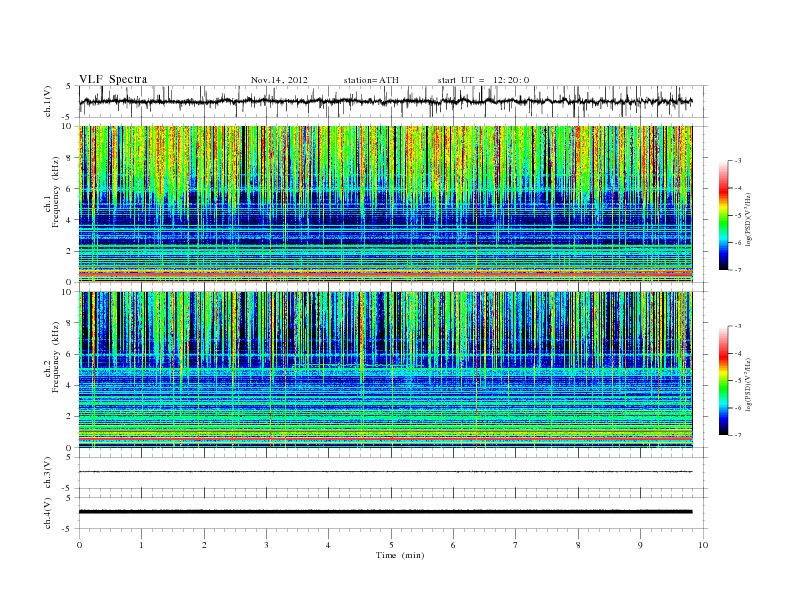Click the 'station=ATH' label
This screenshot has width=792, height=612.
click(x=371, y=80)
